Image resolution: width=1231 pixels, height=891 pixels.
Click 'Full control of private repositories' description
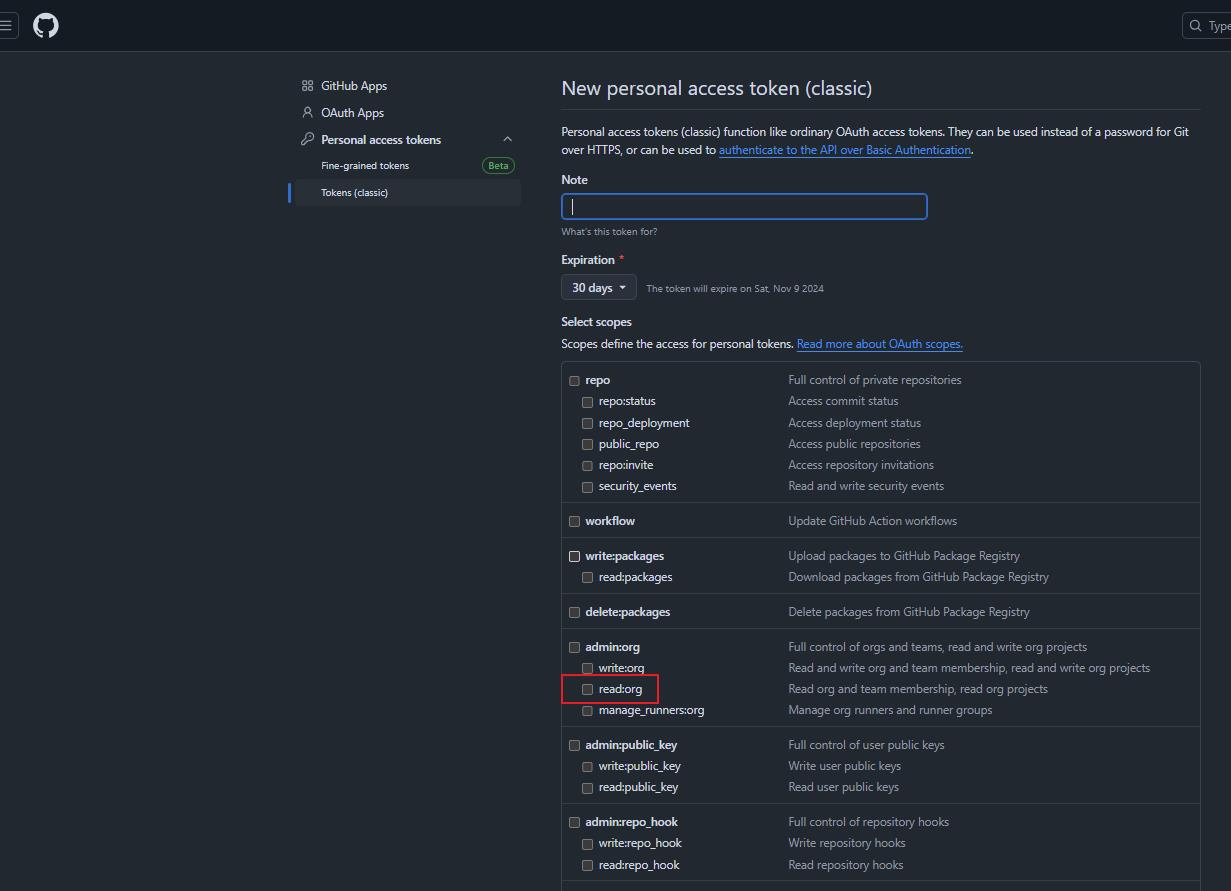(x=875, y=380)
